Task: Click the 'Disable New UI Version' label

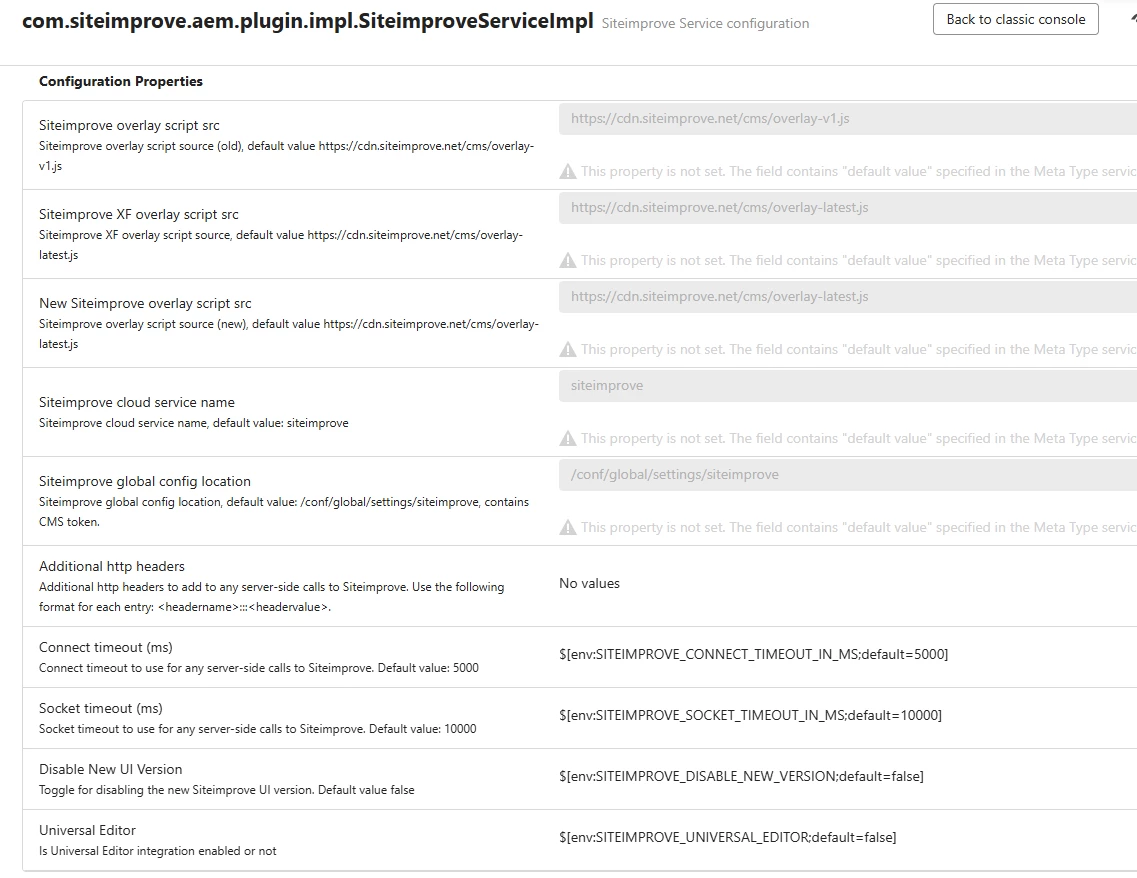Action: [x=110, y=769]
